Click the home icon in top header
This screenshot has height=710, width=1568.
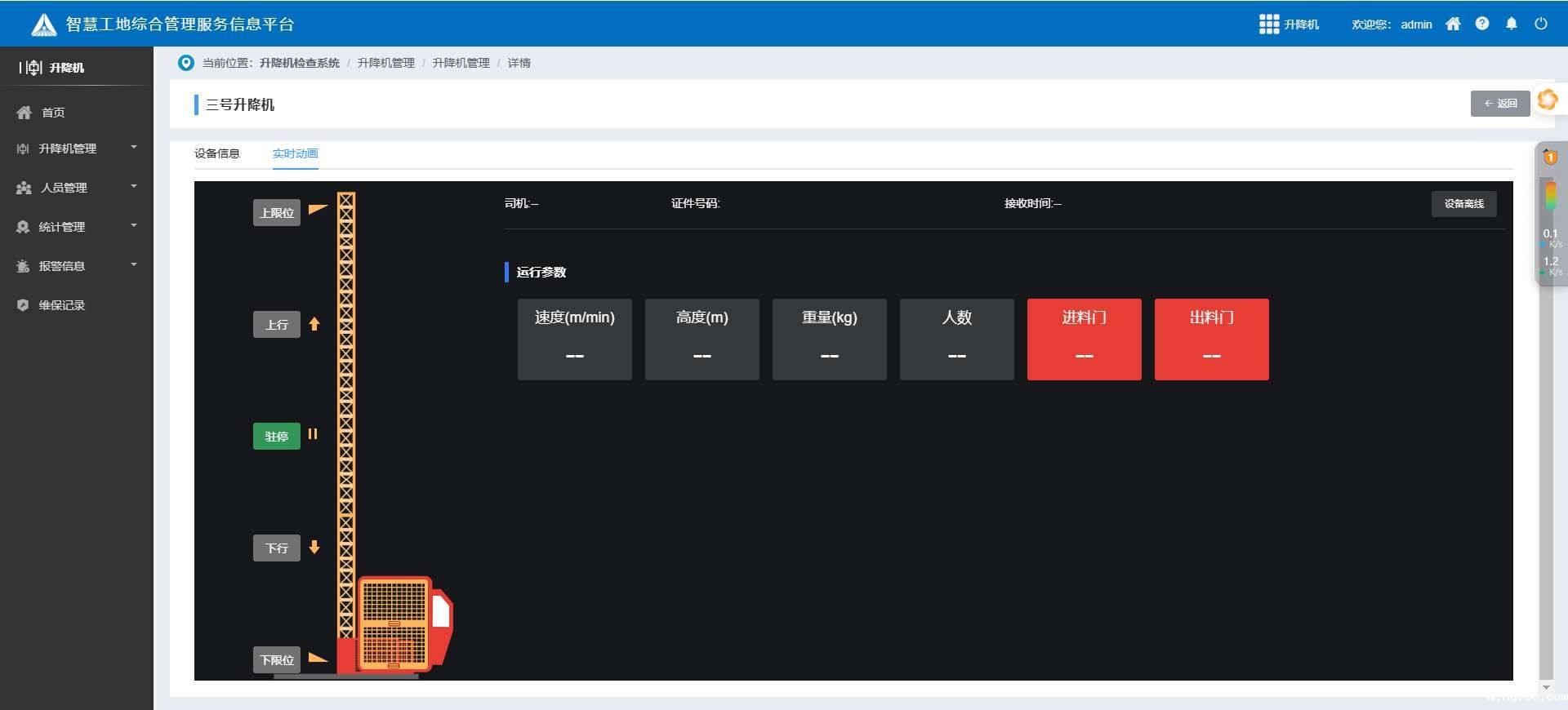point(1453,24)
